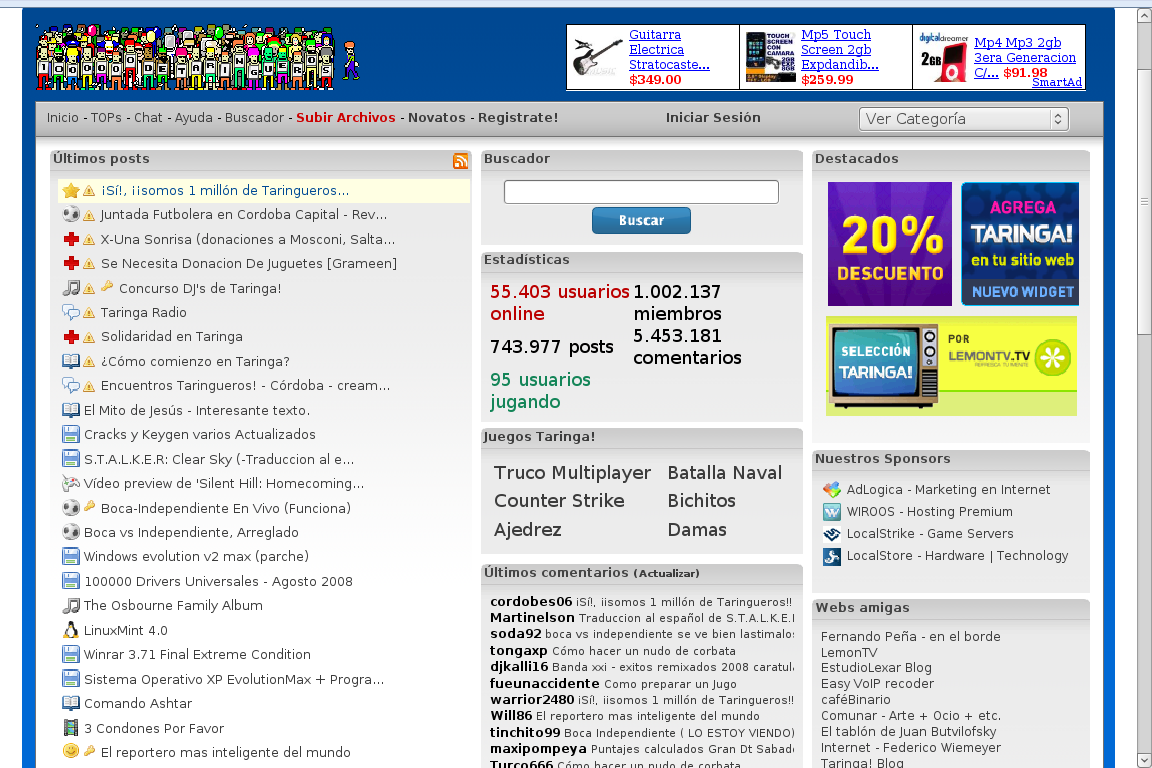Select Subir Archivos in the navigation bar
This screenshot has width=1152, height=768.
point(345,118)
